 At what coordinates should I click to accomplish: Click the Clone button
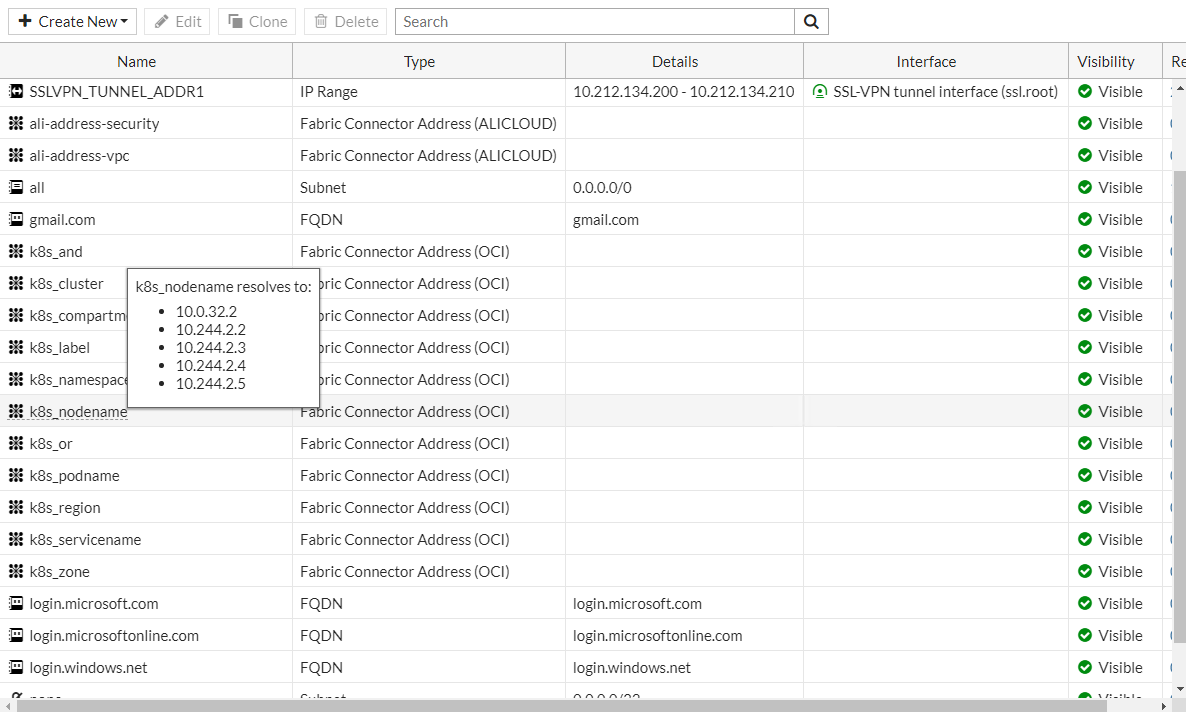point(256,21)
